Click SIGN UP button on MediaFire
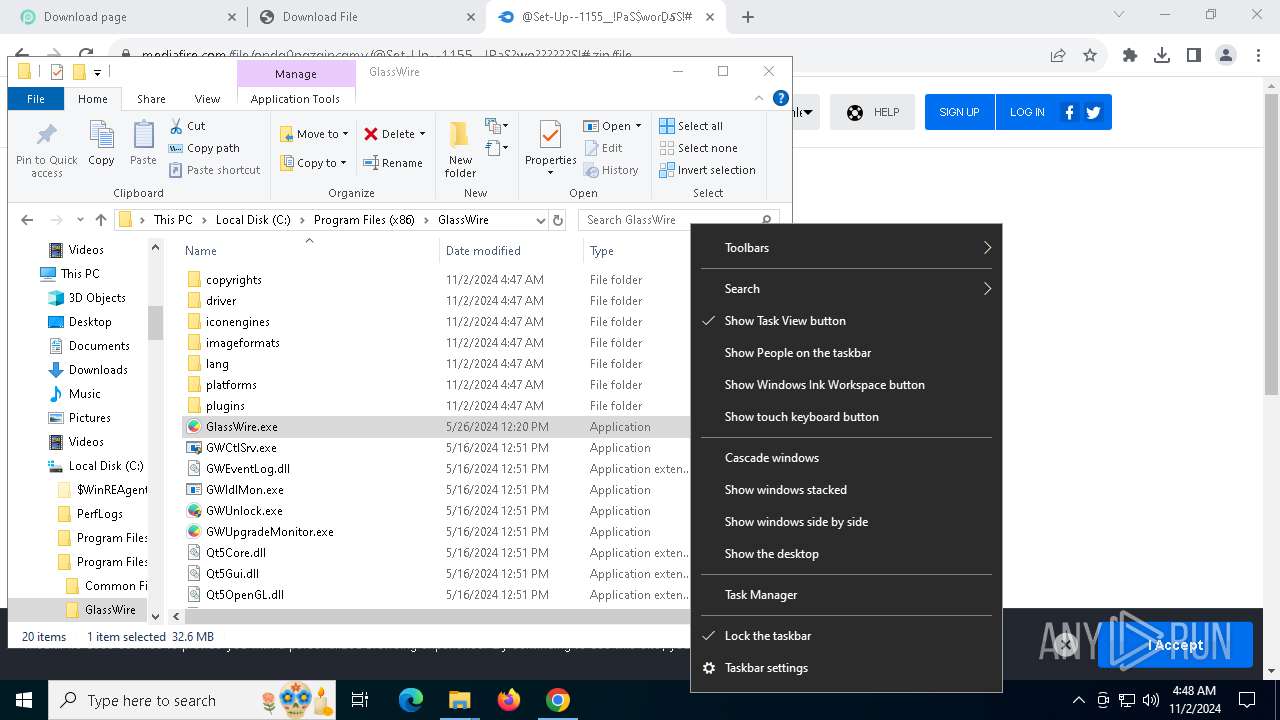Viewport: 1280px width, 720px height. [x=959, y=112]
